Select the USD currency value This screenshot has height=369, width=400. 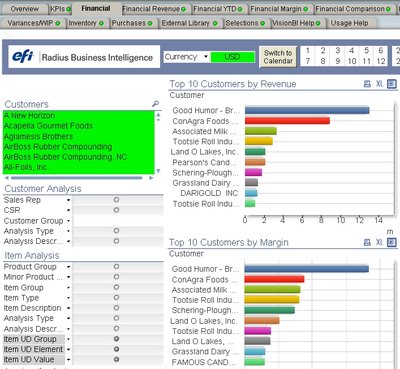click(x=233, y=57)
